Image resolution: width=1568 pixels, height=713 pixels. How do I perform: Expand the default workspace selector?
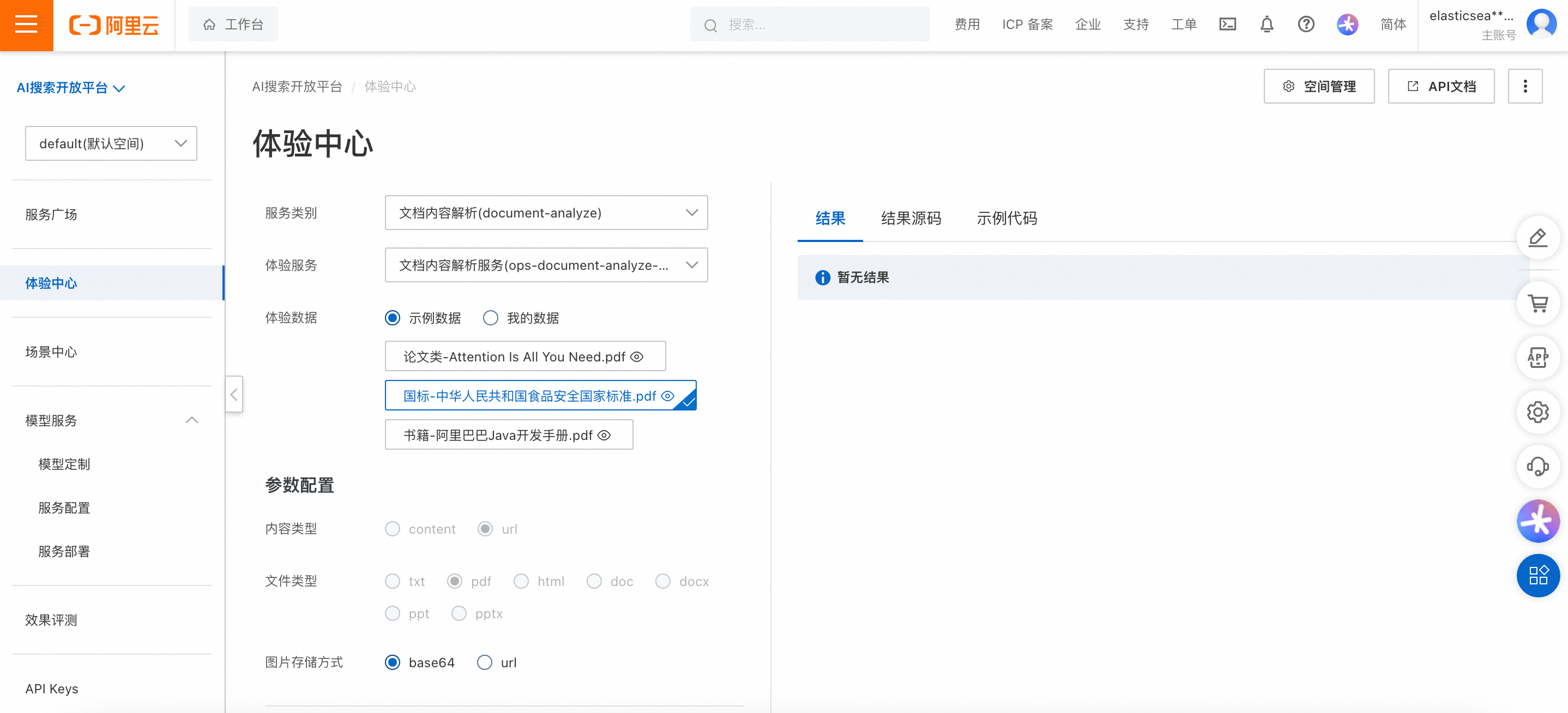click(111, 143)
